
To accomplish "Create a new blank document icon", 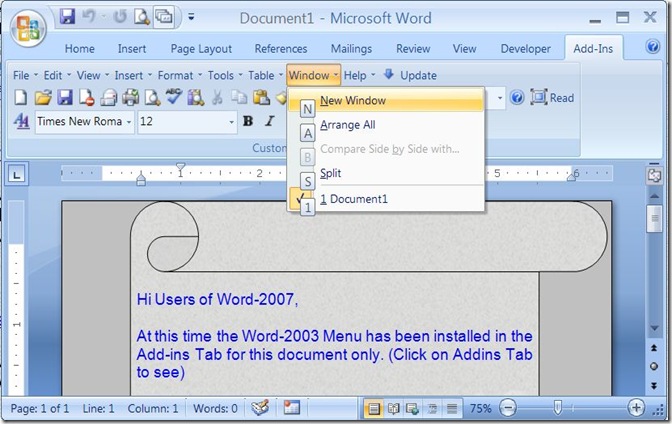I will tap(20, 98).
